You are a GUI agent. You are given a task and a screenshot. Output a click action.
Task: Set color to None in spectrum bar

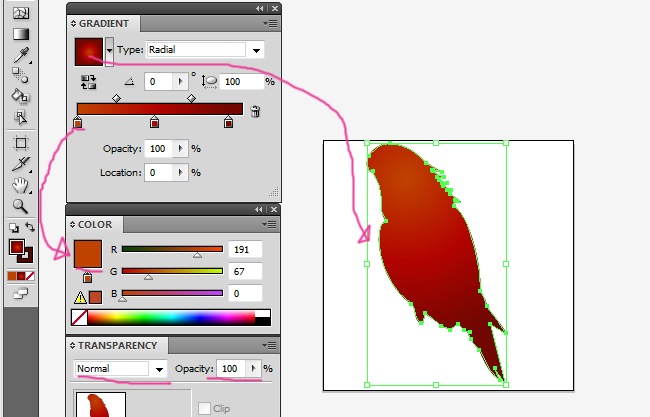tap(78, 317)
